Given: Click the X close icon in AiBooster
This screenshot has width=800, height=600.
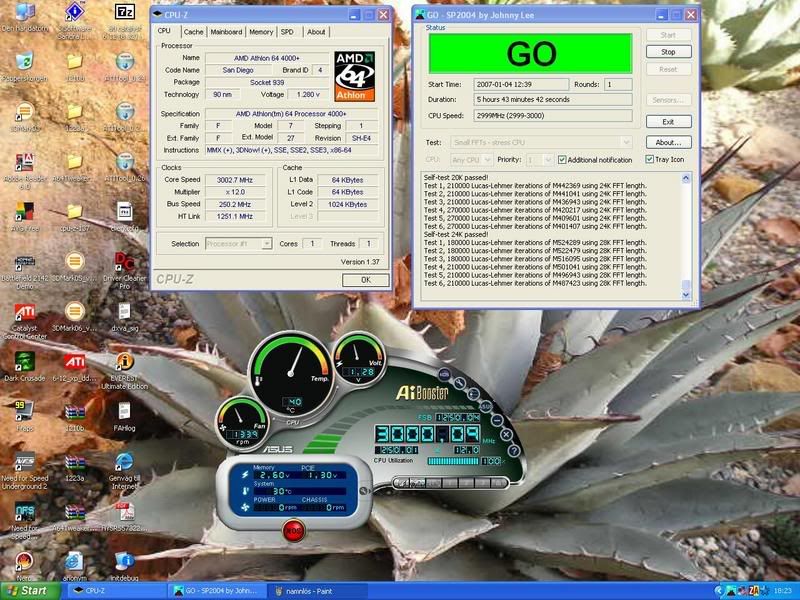Looking at the screenshot, I should pyautogui.click(x=506, y=435).
